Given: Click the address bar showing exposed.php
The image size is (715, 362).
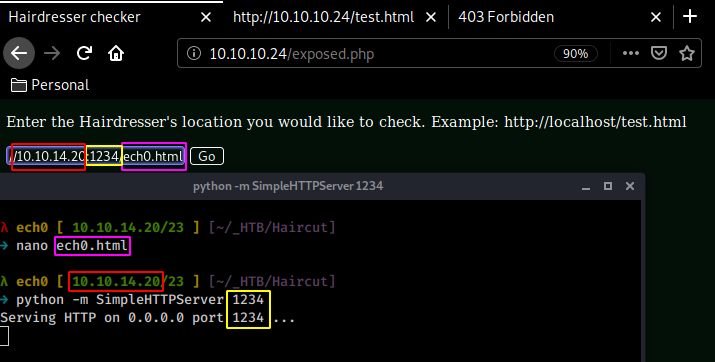Looking at the screenshot, I should coord(365,54).
